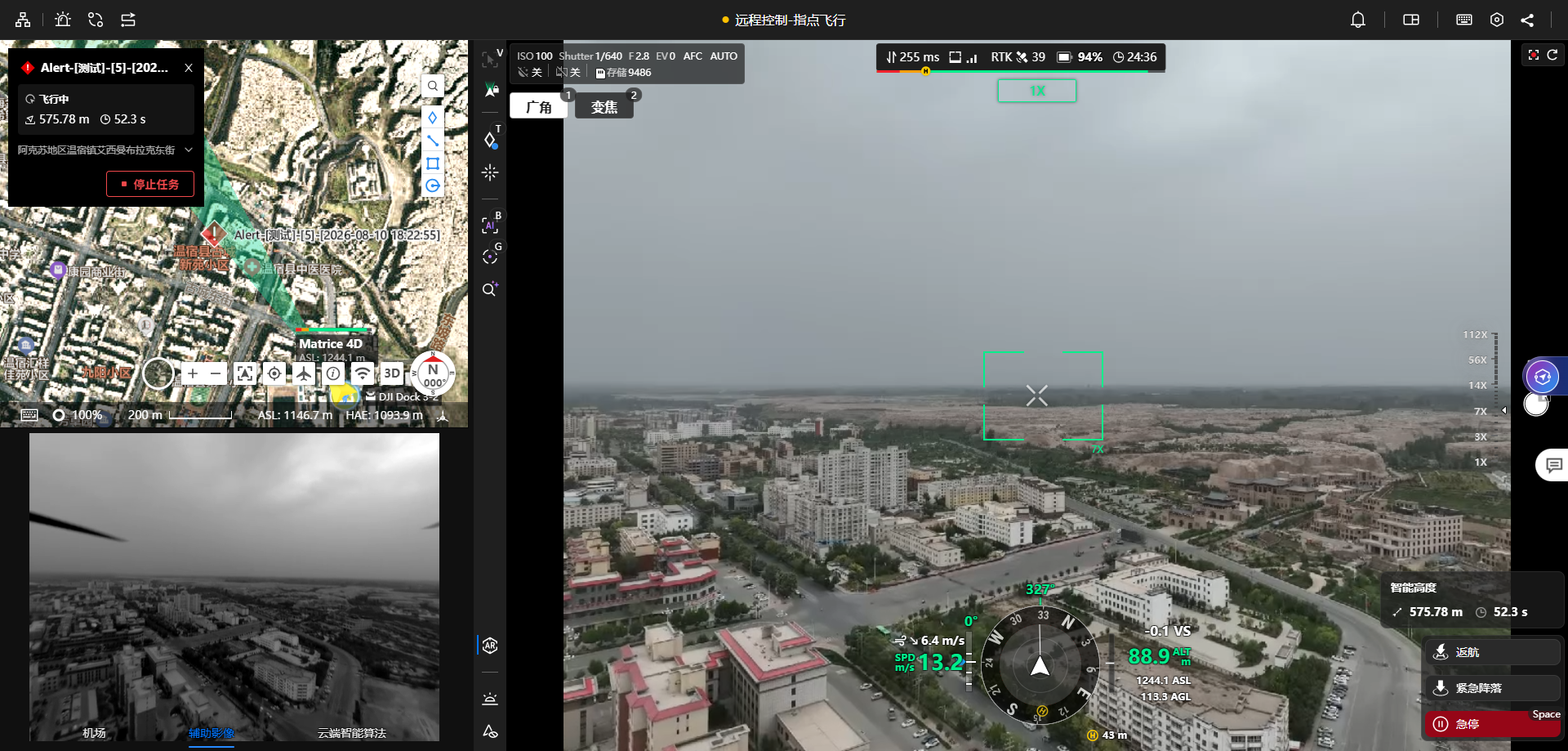This screenshot has width=1568, height=751.
Task: Toggle 3D map view
Action: [x=392, y=373]
